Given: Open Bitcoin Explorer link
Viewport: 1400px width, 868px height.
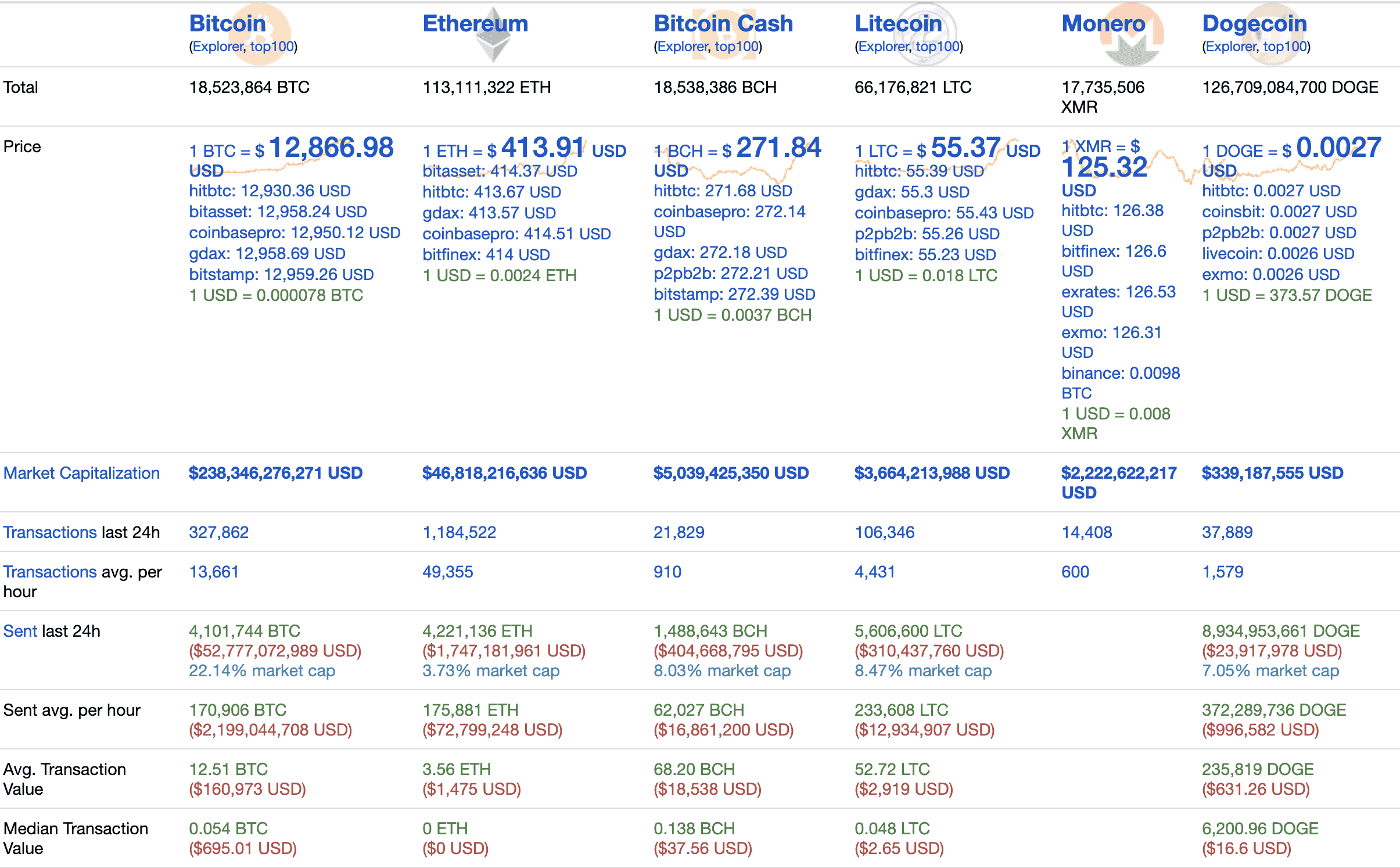Looking at the screenshot, I should tap(218, 46).
